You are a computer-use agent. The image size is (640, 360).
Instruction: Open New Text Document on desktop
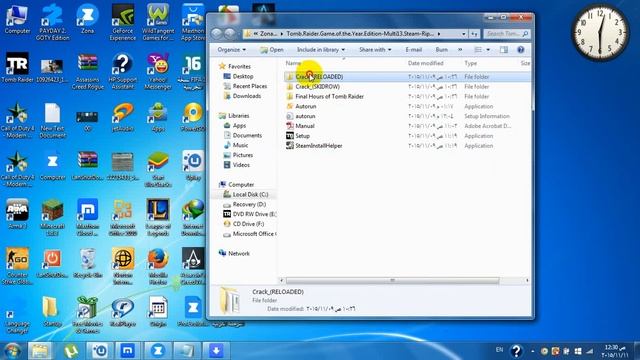click(x=53, y=120)
